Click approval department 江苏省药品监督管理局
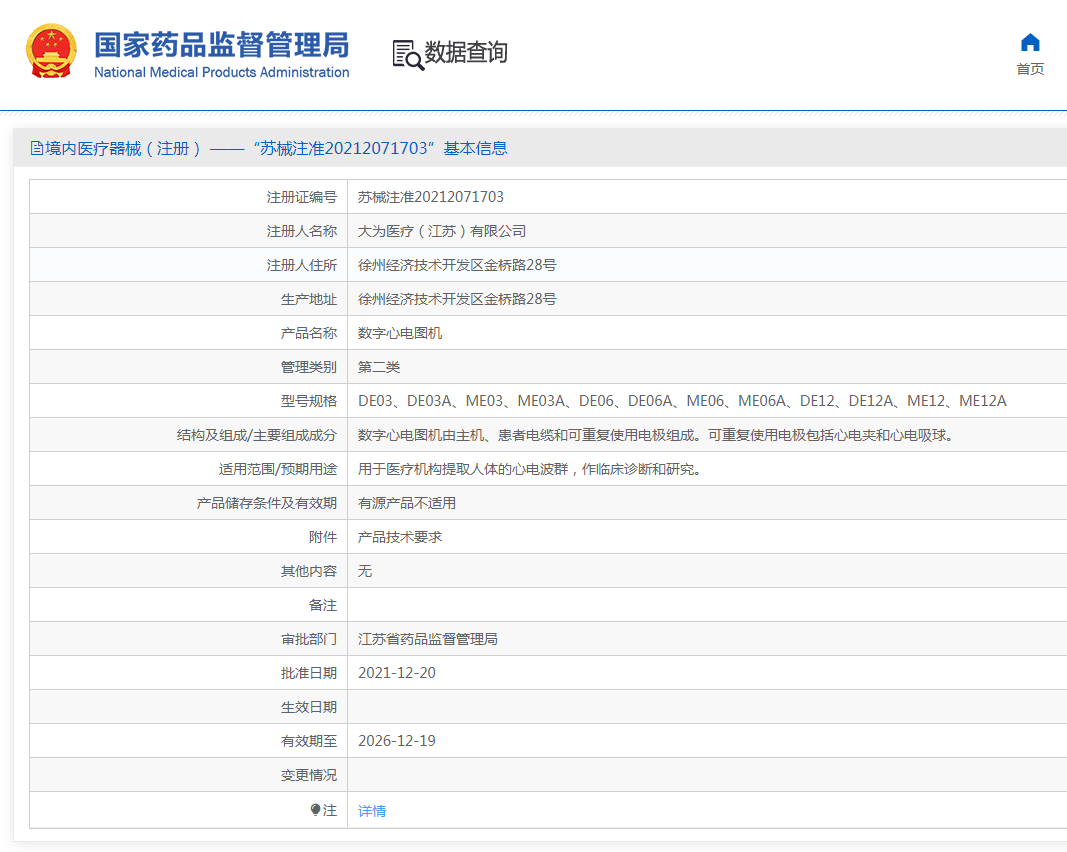The image size is (1067, 852). 428,640
